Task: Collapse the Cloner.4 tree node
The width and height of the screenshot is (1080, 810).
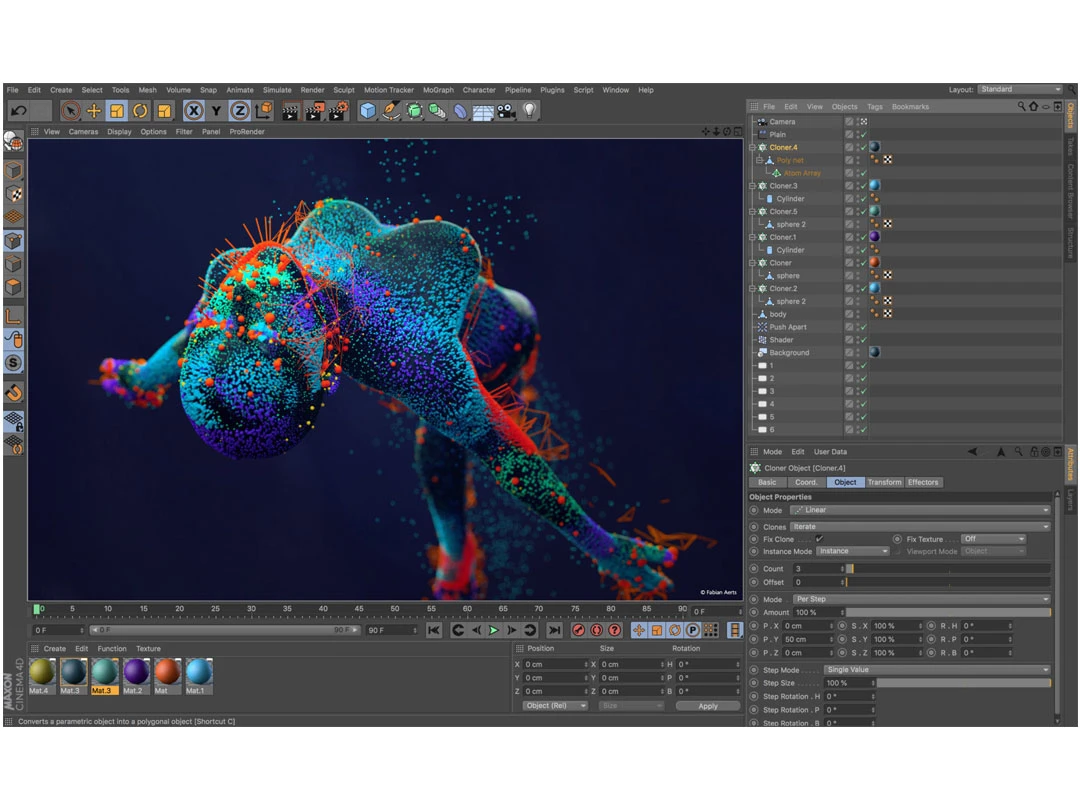Action: pyautogui.click(x=753, y=147)
